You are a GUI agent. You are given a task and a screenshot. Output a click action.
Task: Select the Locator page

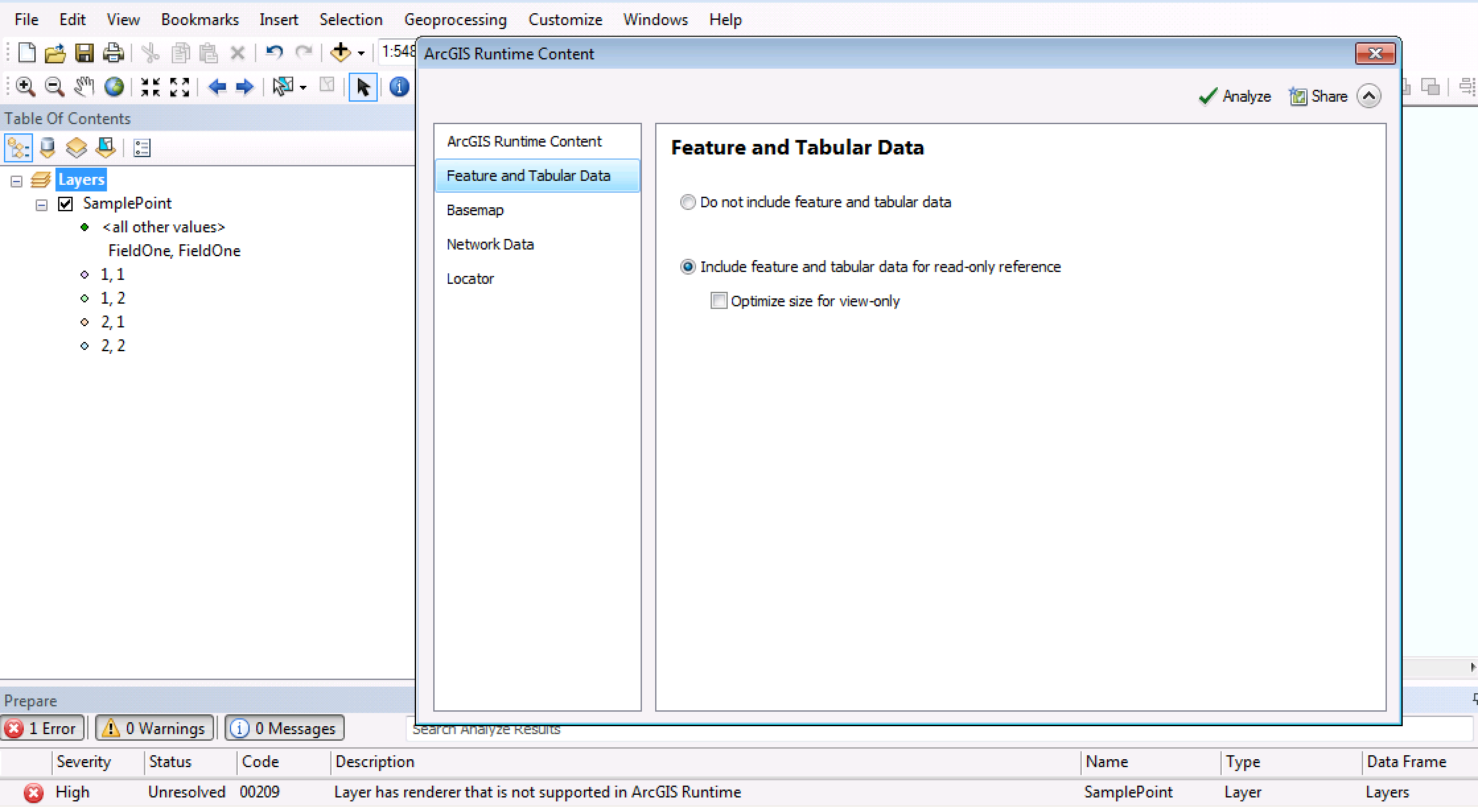click(x=537, y=279)
